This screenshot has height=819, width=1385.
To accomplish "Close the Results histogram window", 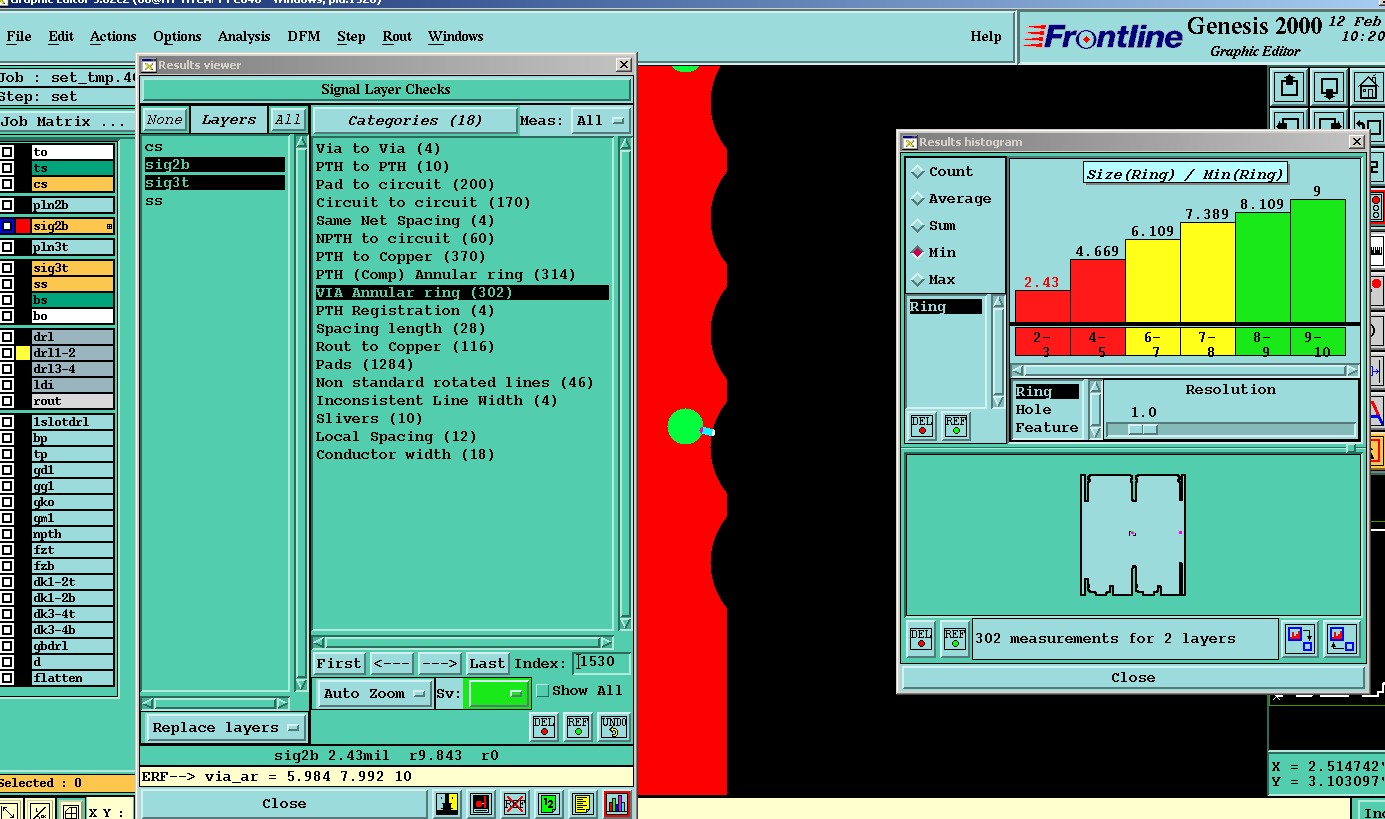I will [1133, 677].
